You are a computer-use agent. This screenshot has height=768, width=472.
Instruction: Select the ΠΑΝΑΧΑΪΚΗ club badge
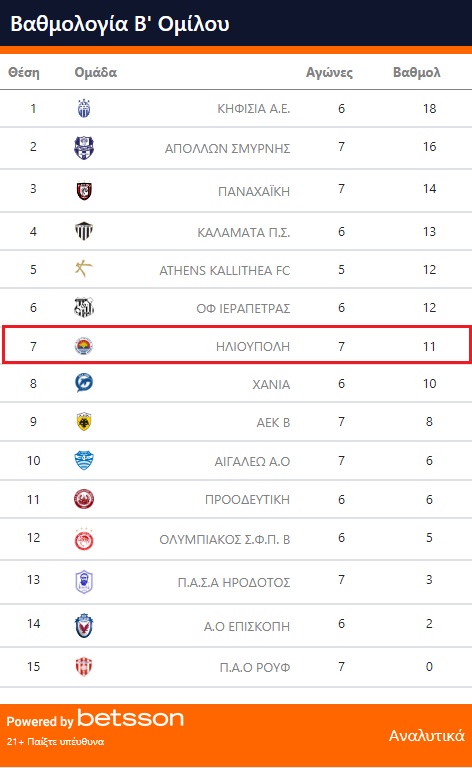(x=84, y=190)
